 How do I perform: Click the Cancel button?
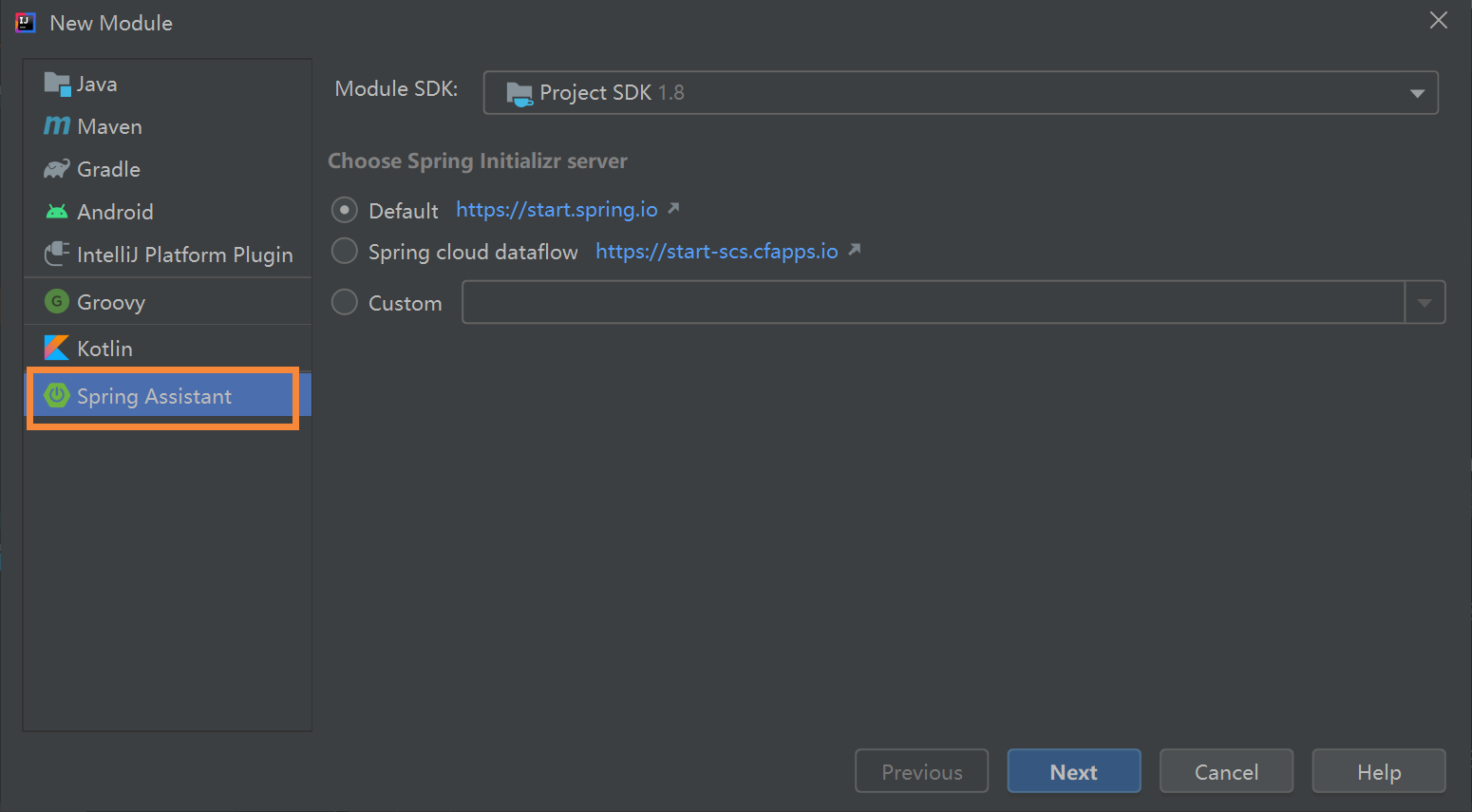click(x=1226, y=771)
